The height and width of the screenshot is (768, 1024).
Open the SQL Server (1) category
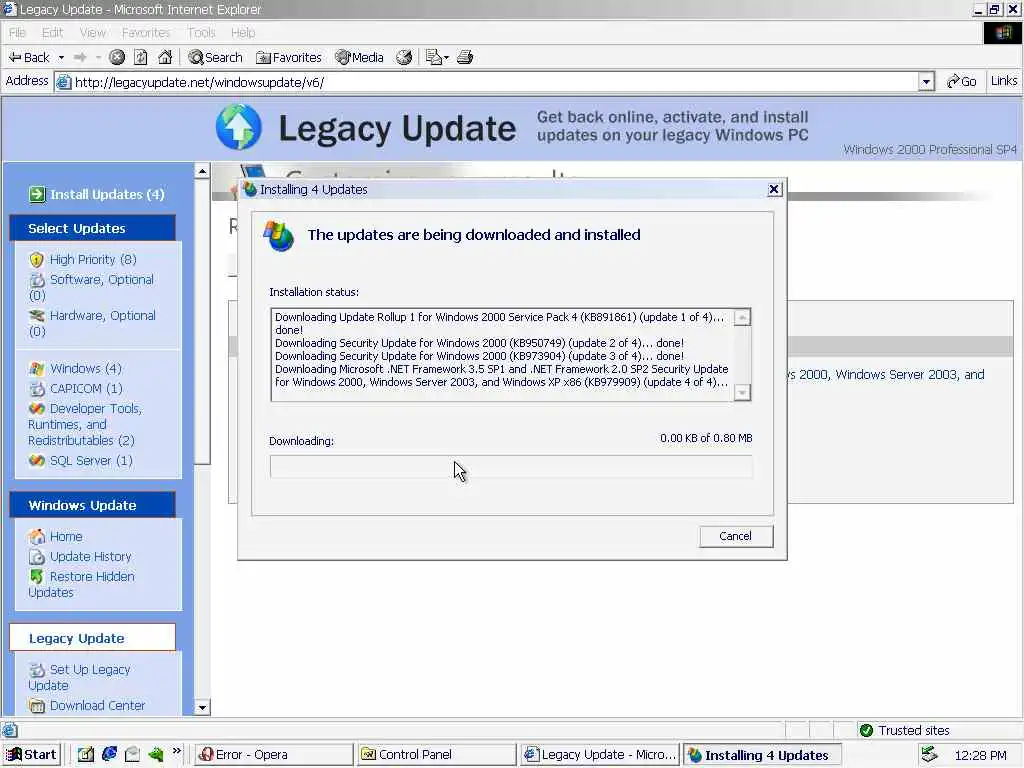[91, 460]
